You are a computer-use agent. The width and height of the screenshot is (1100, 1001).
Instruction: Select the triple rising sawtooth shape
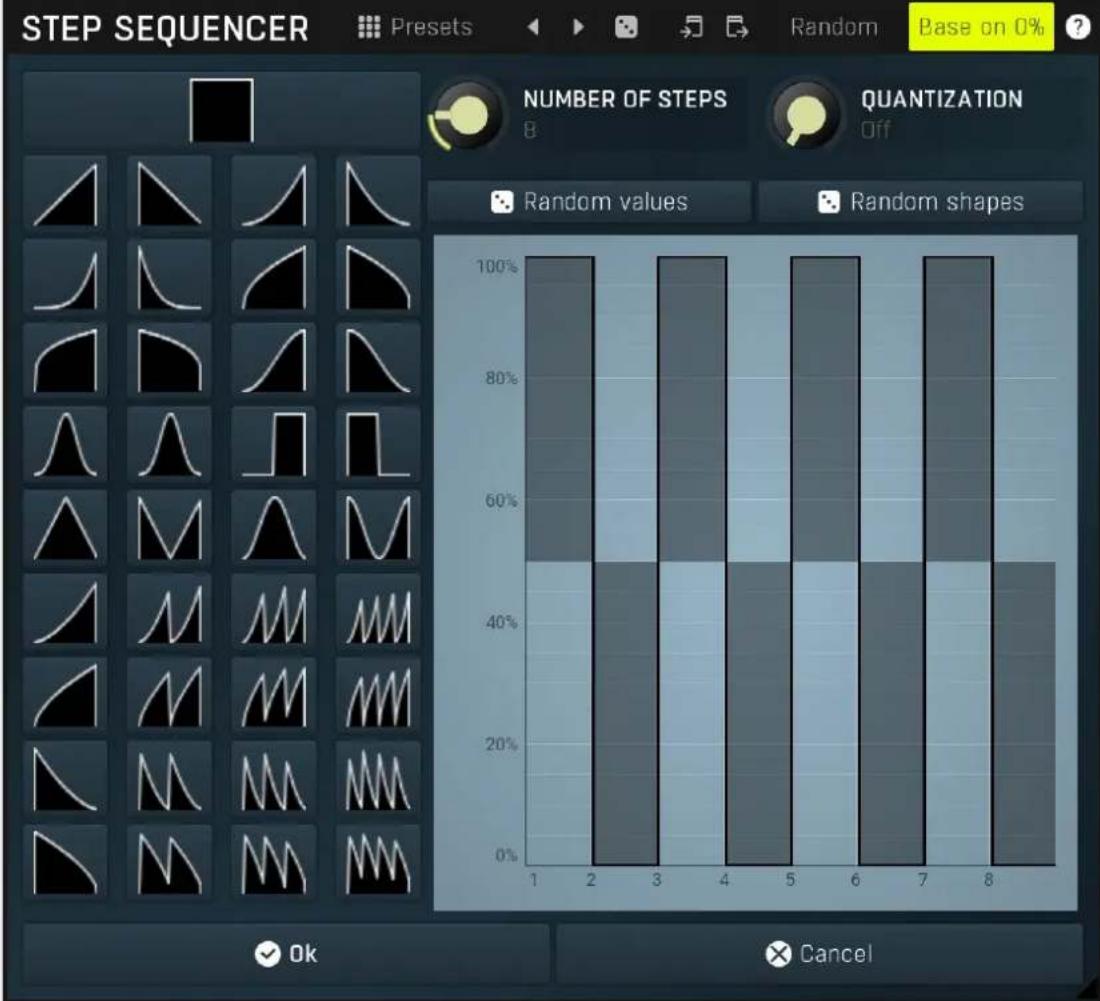click(x=274, y=612)
